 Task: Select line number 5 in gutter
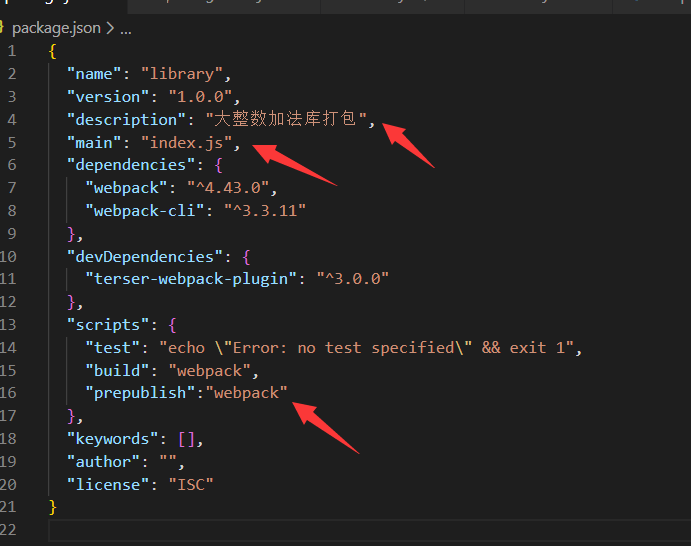click(x=12, y=143)
